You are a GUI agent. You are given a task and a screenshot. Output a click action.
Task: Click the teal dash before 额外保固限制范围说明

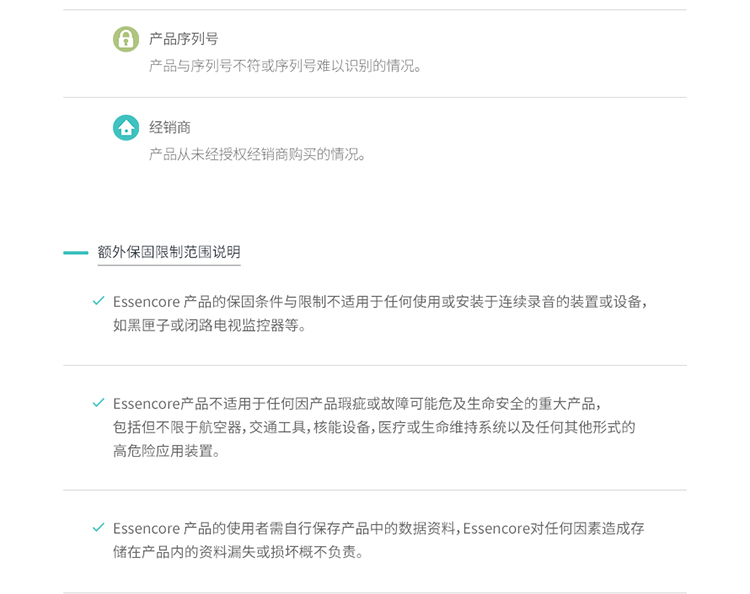pyautogui.click(x=76, y=253)
